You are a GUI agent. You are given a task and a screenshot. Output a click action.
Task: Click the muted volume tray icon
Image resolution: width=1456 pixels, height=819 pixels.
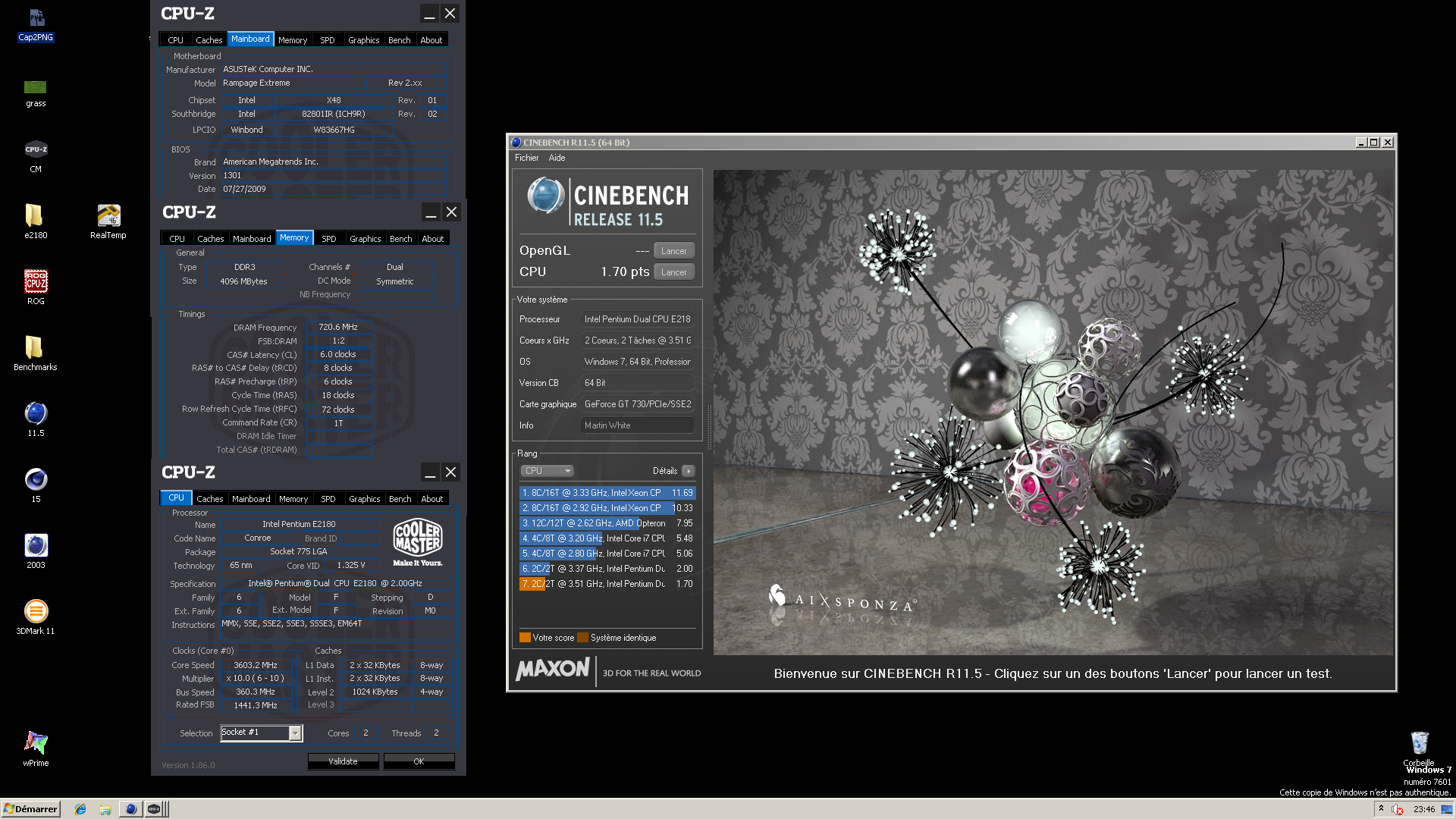[1398, 809]
